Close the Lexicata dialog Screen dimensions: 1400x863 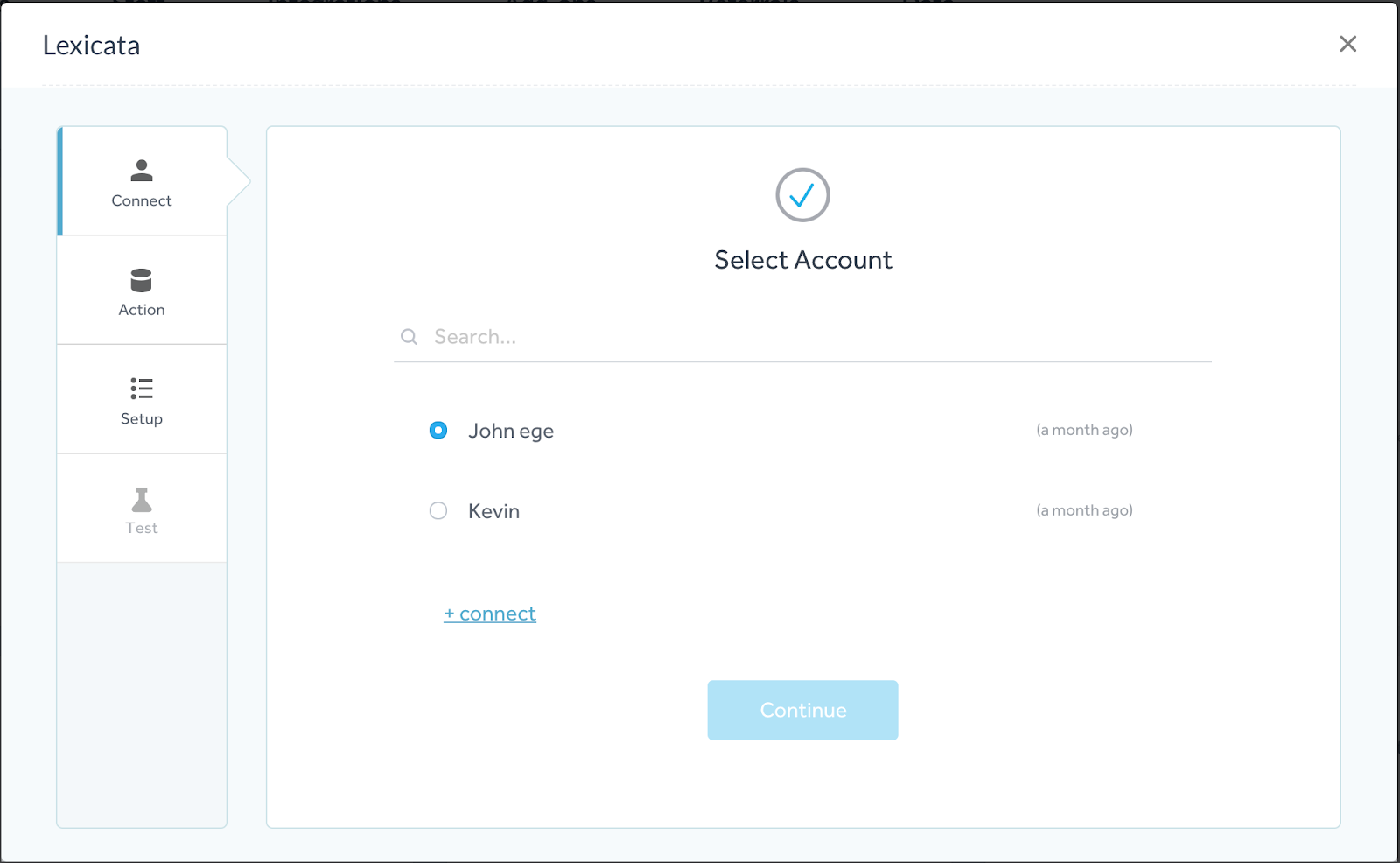(x=1347, y=44)
